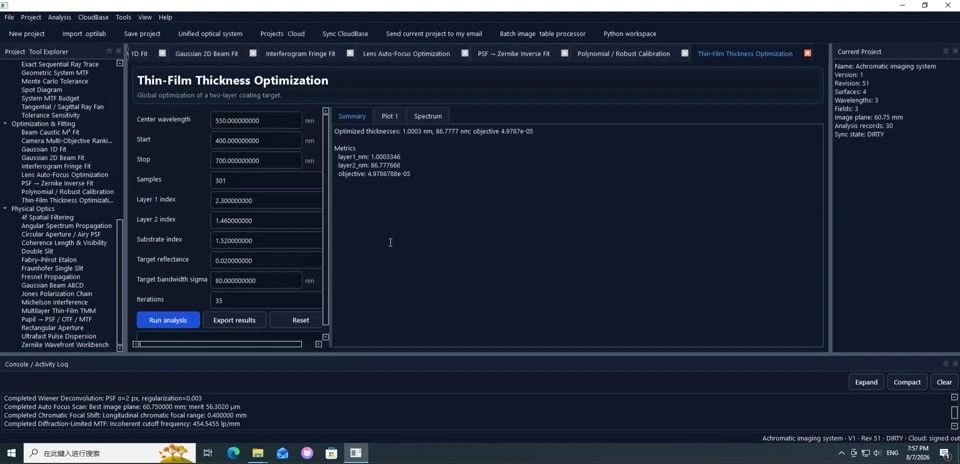Screen dimensions: 960x464
Task: Switch to the Spectrum result tab
Action: [427, 116]
